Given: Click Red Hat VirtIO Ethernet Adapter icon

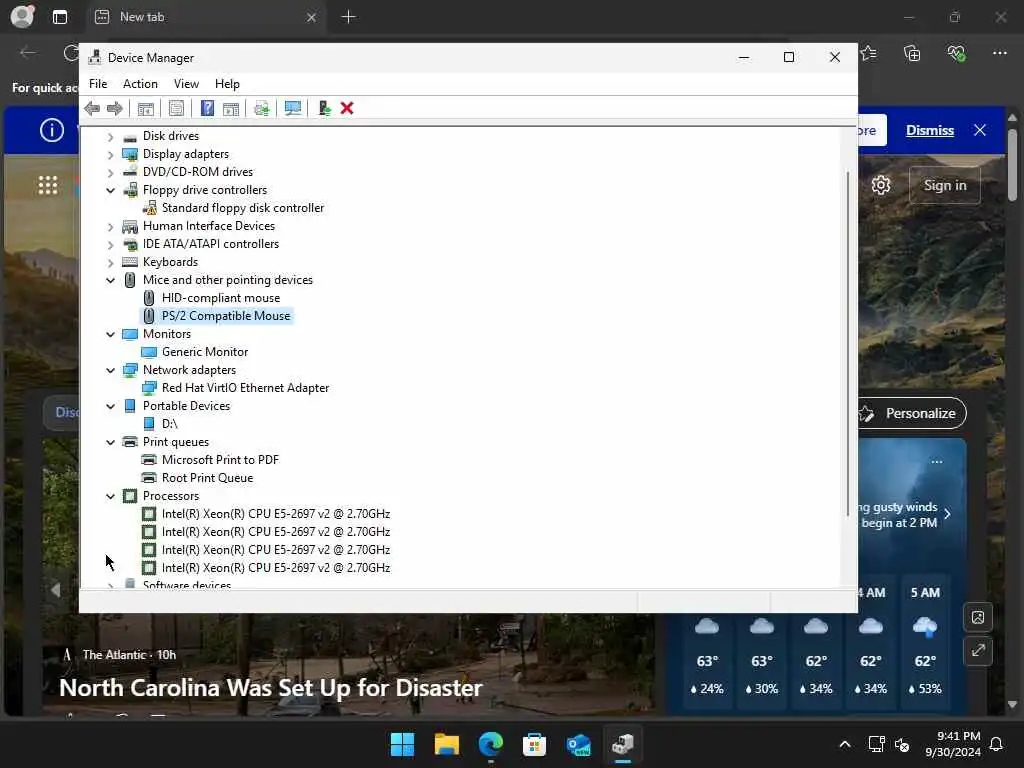Looking at the screenshot, I should pyautogui.click(x=149, y=388).
